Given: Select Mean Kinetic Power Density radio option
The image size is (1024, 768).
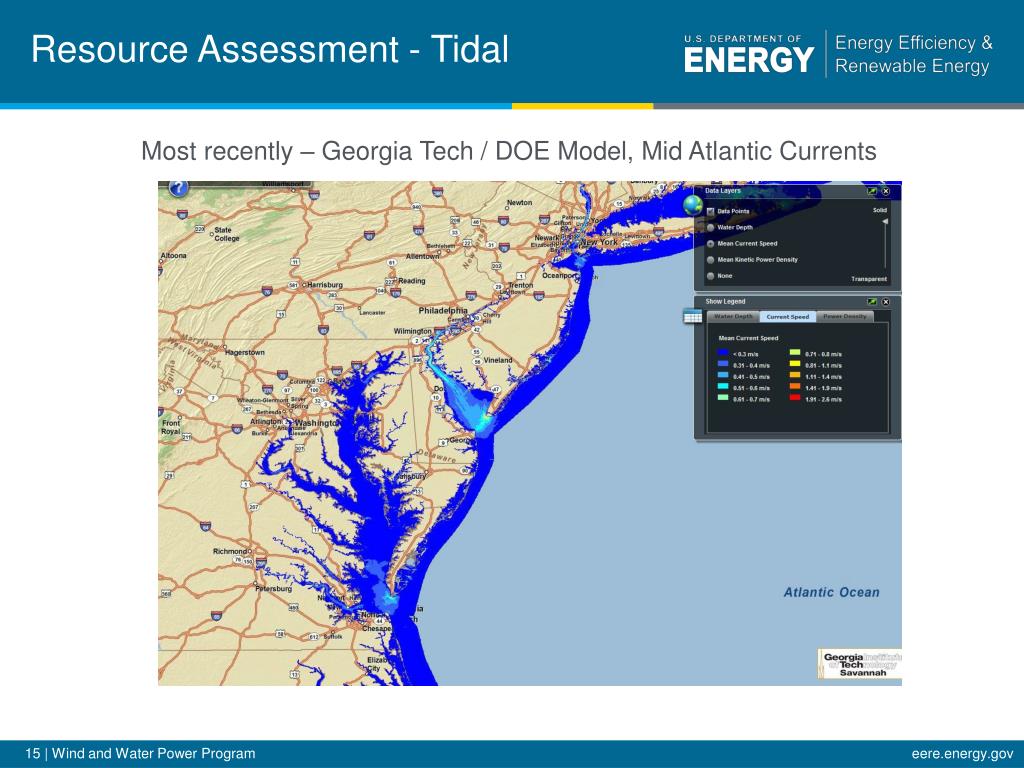Looking at the screenshot, I should tap(711, 260).
